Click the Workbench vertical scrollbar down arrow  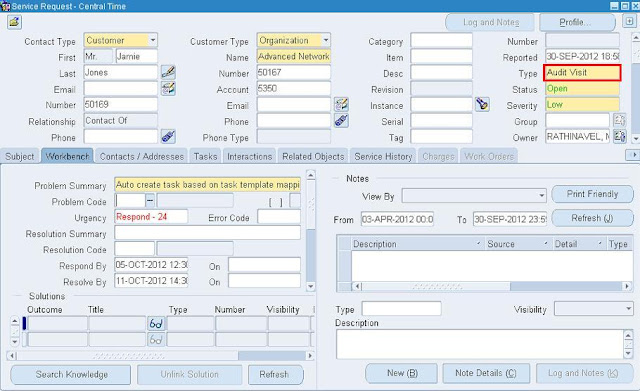[x=311, y=286]
